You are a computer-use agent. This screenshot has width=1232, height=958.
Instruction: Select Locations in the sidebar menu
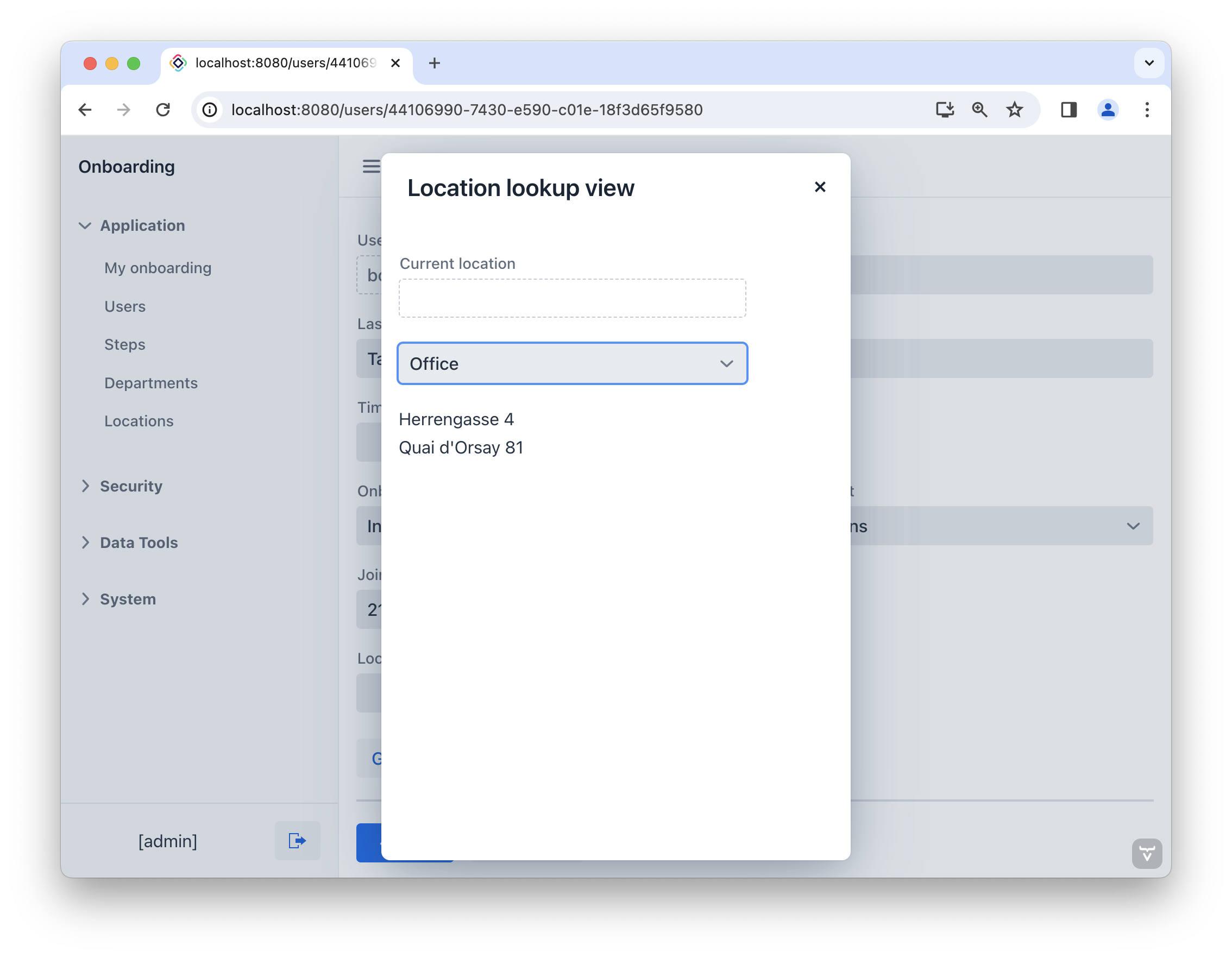[x=138, y=421]
